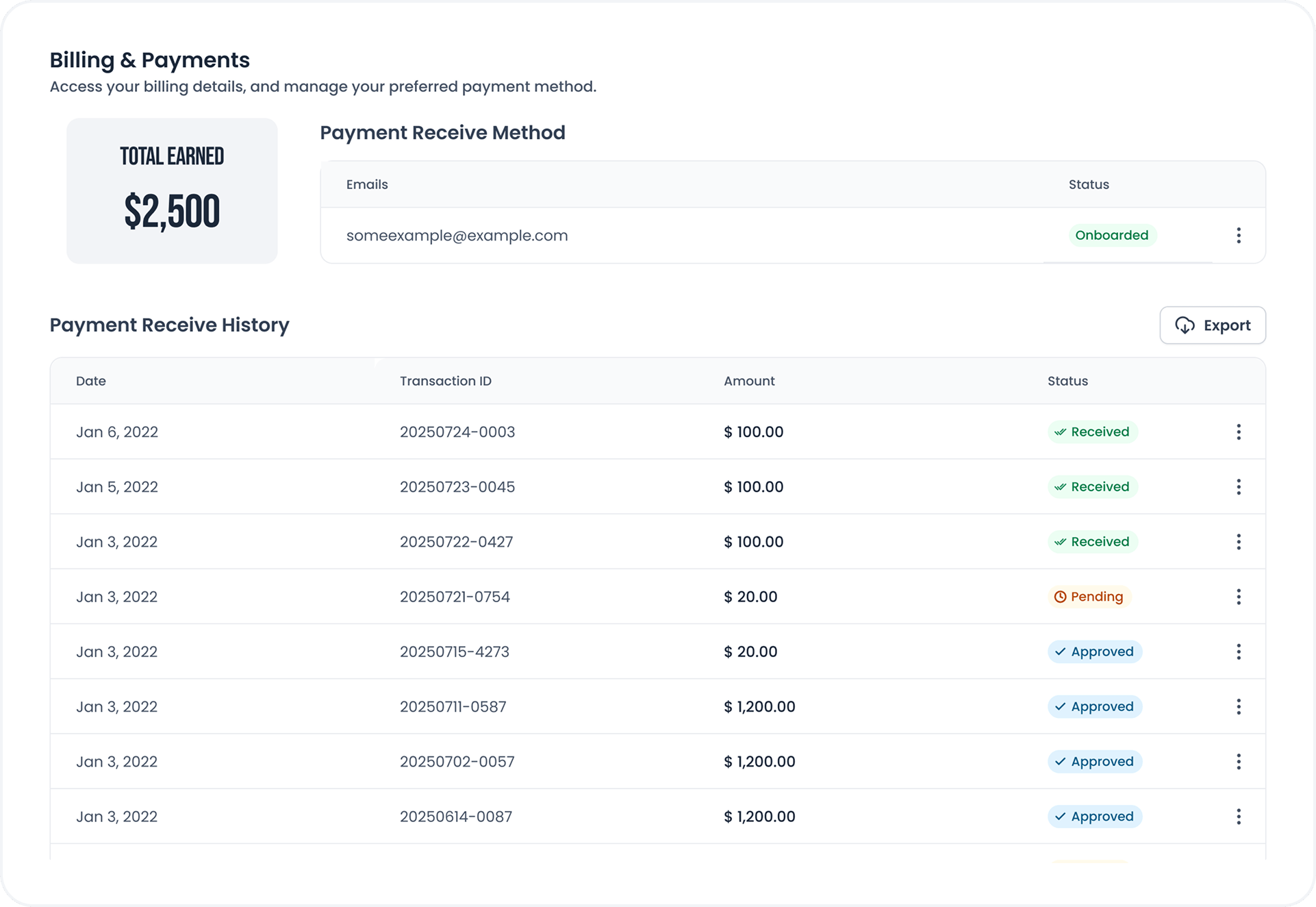Viewport: 1316px width, 907px height.
Task: Open more options for pending transaction 20250721-0754
Action: click(1238, 597)
